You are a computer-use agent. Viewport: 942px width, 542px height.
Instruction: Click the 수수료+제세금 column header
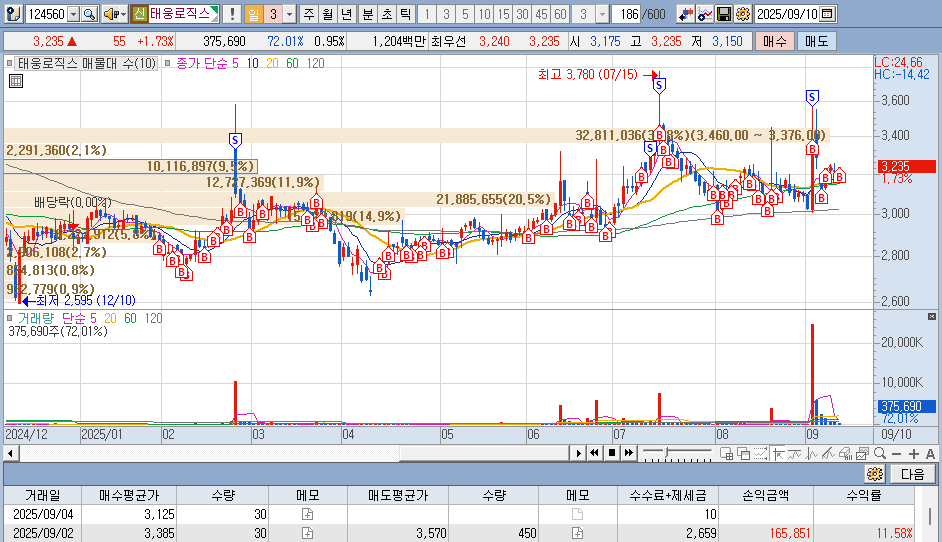(x=668, y=495)
